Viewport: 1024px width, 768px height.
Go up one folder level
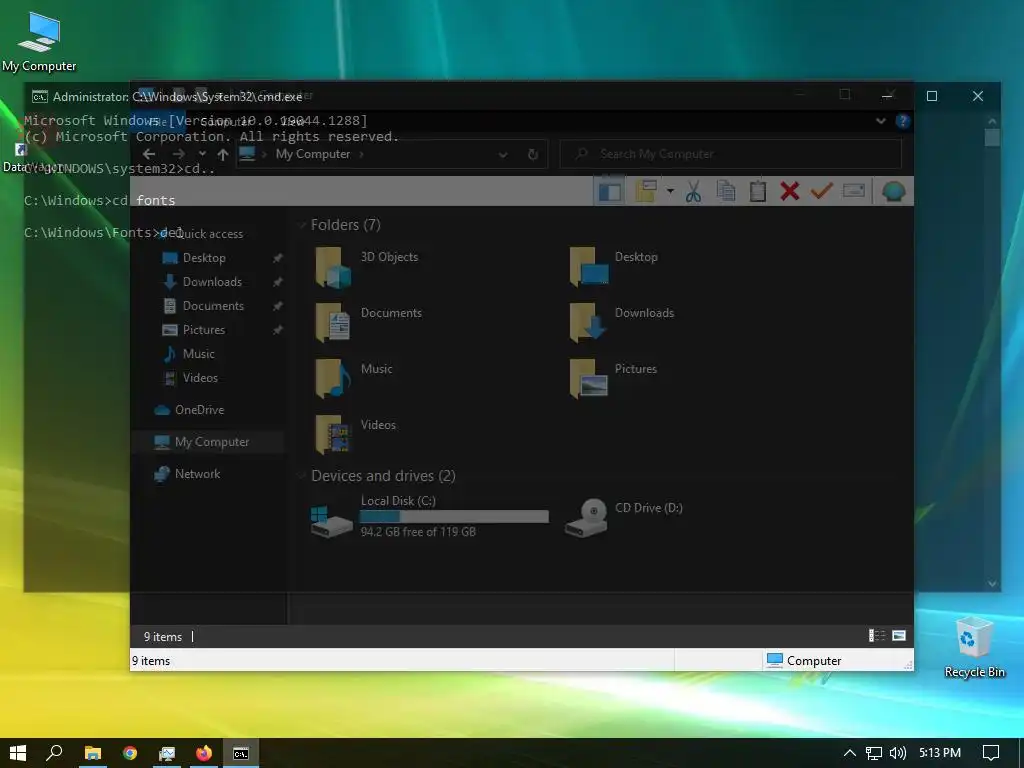coord(223,154)
